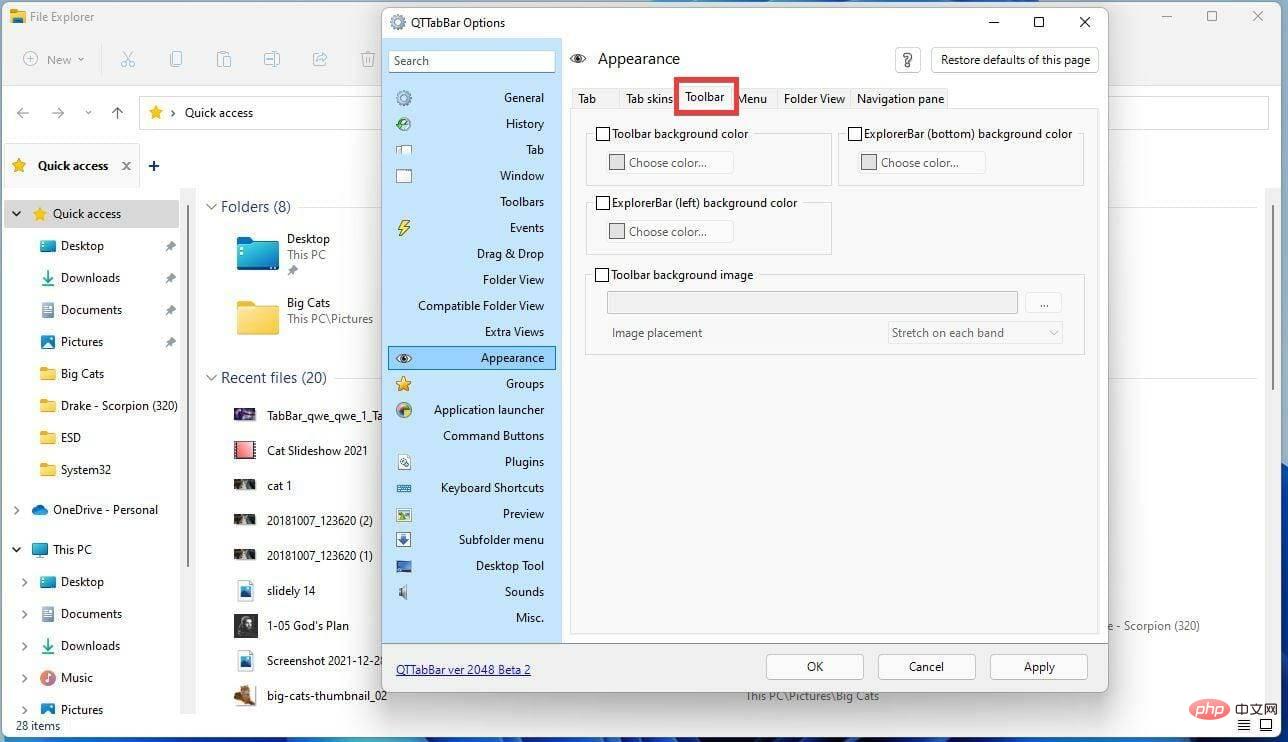Click the Cancel button
Screen dimensions: 1288x742
926,667
